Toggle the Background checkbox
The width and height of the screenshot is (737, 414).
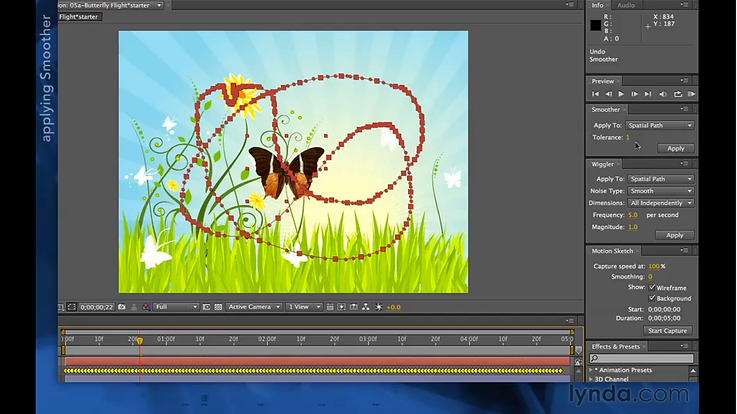(x=652, y=298)
